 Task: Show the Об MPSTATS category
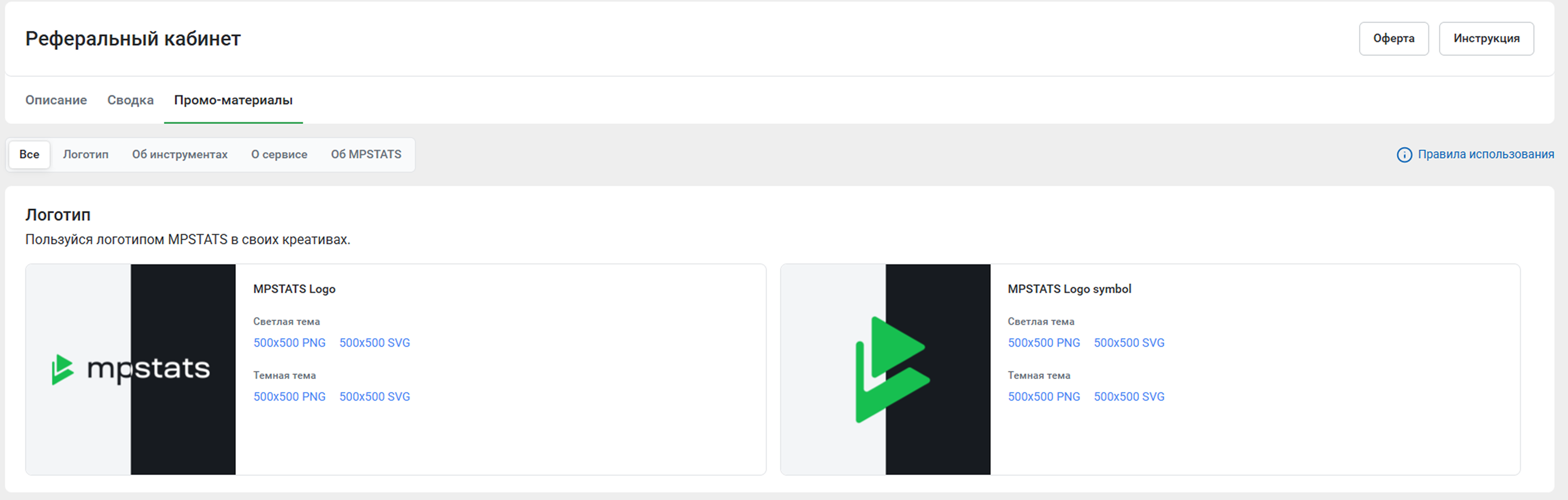pos(366,154)
